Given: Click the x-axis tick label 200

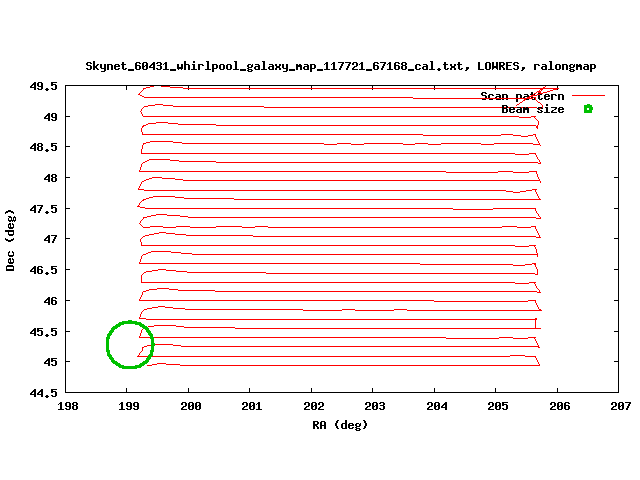Looking at the screenshot, I should coord(190,406).
